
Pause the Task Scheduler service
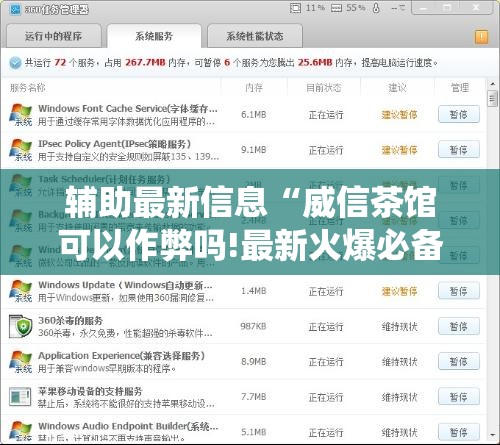pyautogui.click(x=459, y=185)
